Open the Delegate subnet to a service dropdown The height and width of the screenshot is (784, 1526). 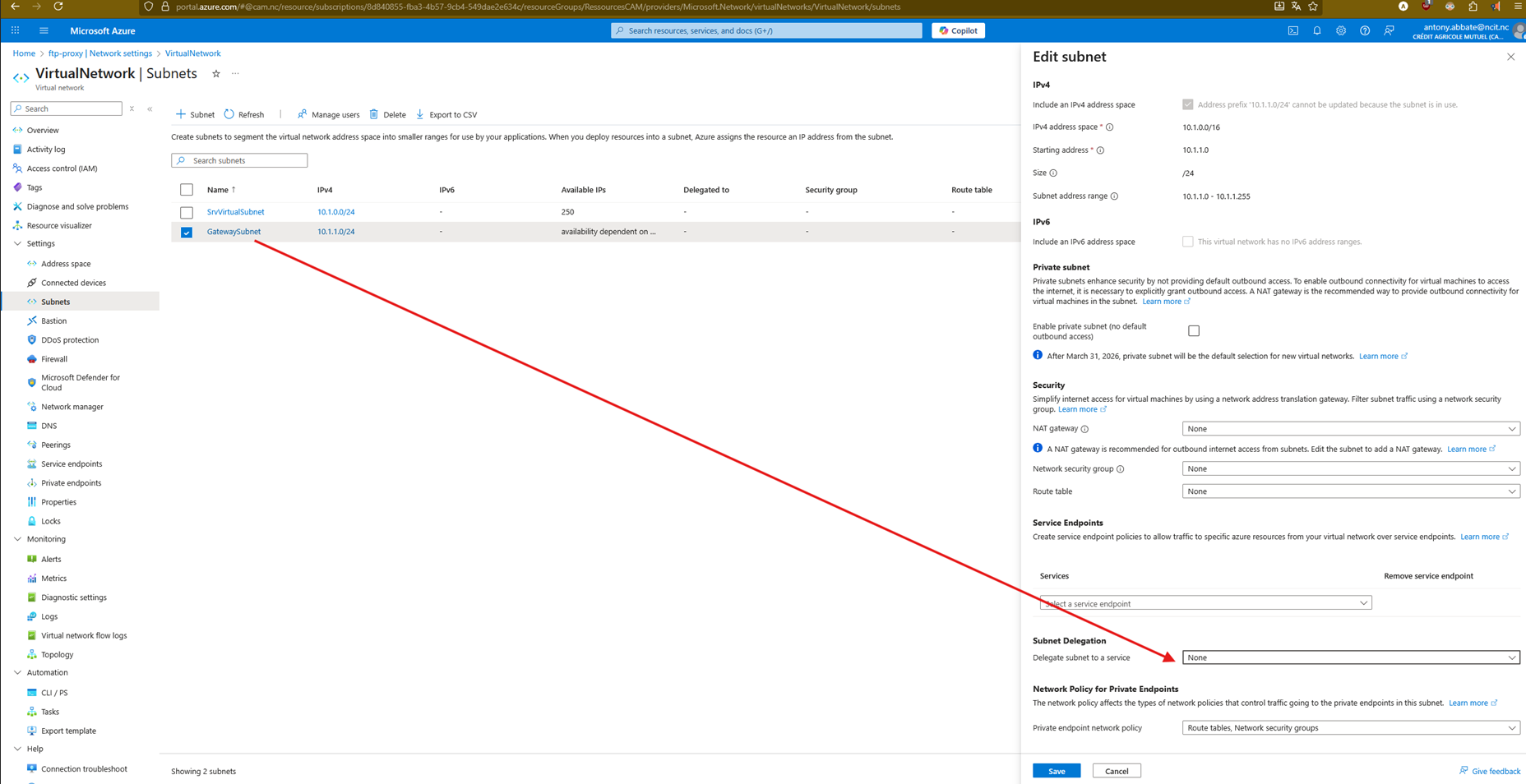tap(1350, 657)
